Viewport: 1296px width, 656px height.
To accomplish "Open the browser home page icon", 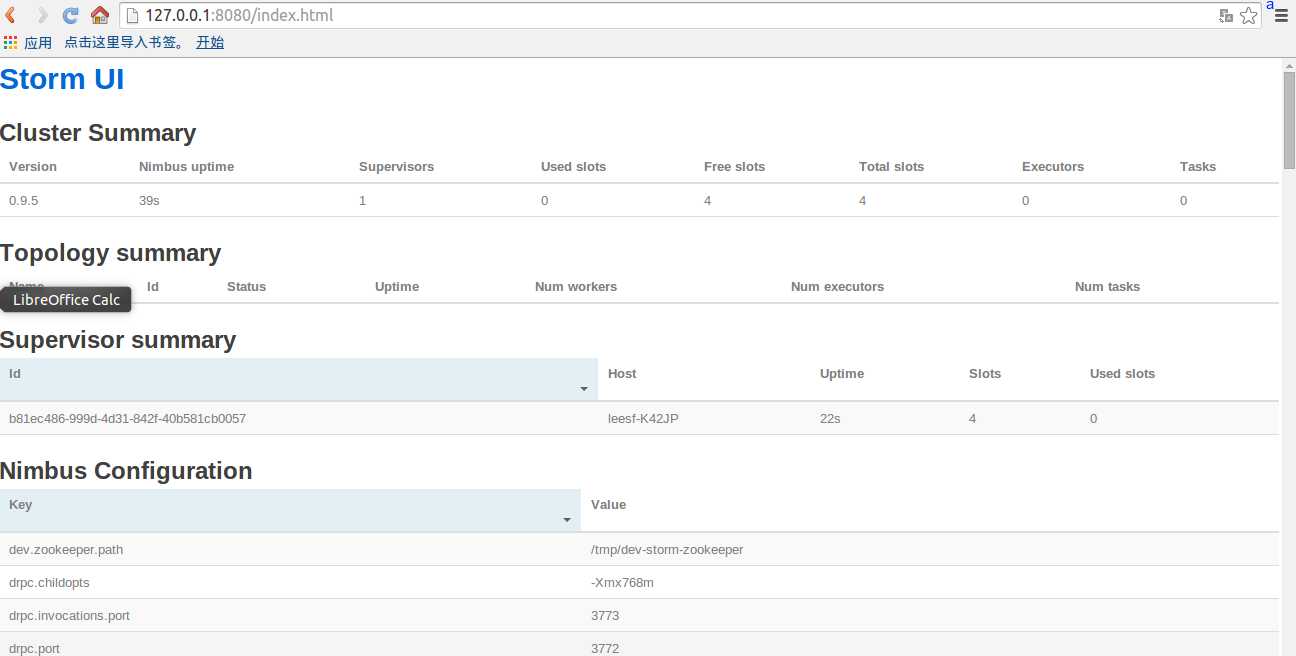I will click(100, 15).
